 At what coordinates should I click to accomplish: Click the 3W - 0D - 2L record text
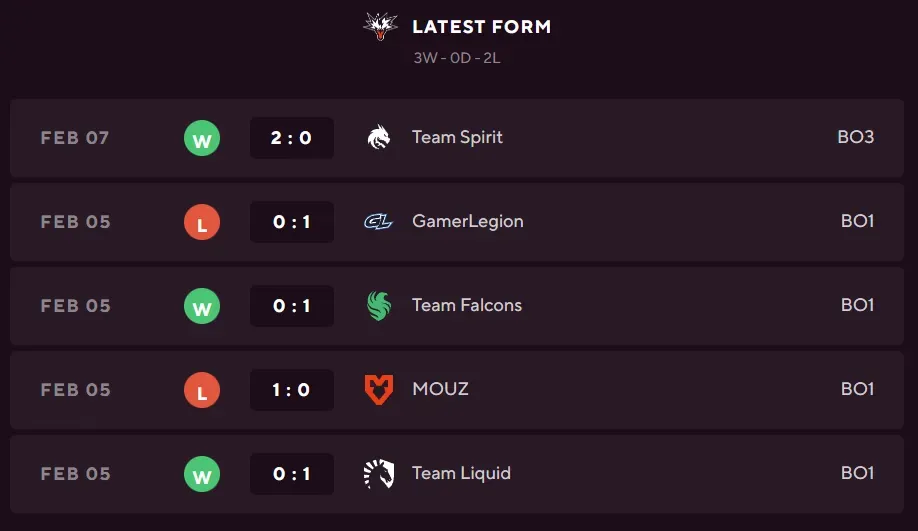pyautogui.click(x=457, y=58)
